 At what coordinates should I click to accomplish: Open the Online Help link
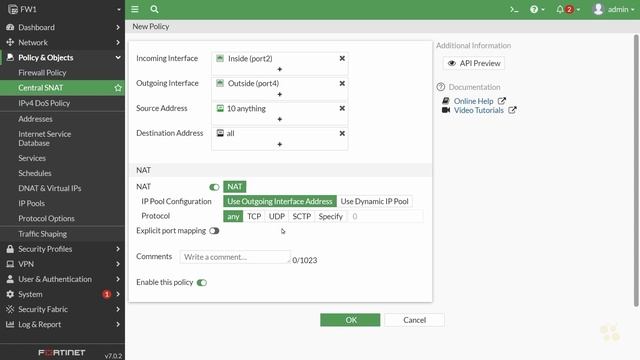473,101
